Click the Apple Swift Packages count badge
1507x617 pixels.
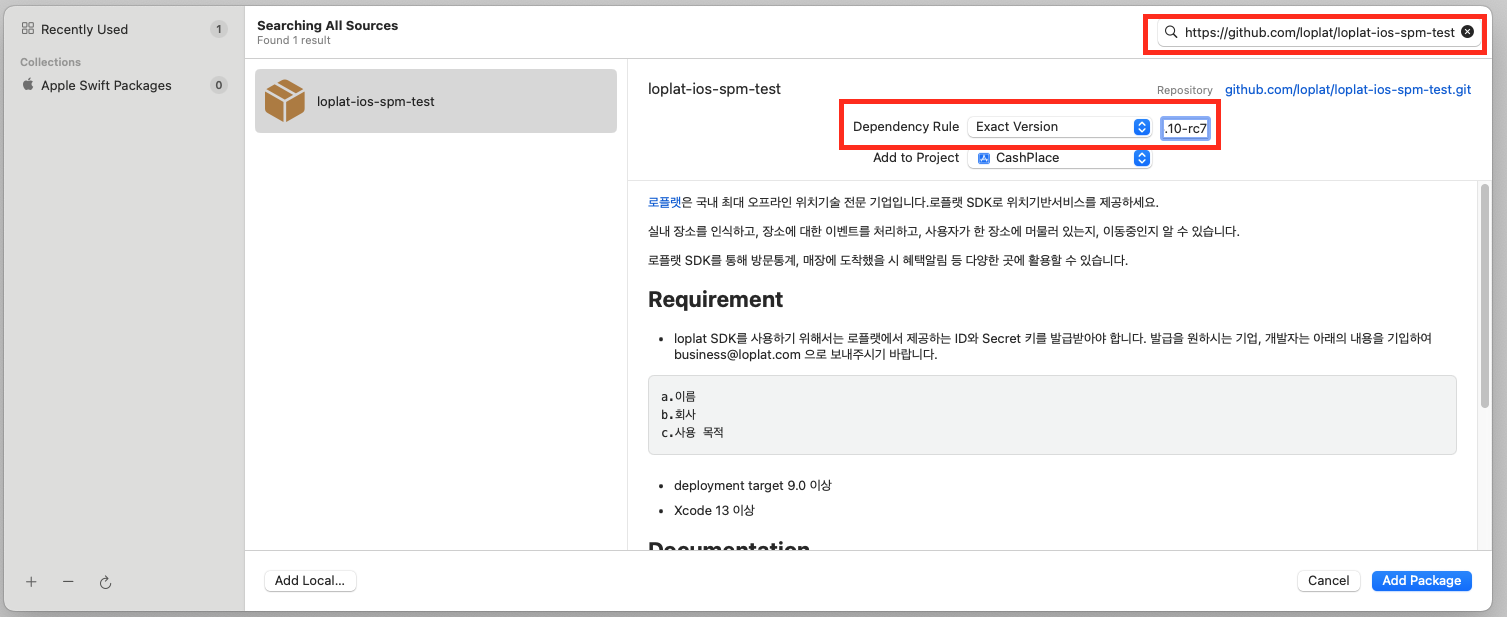click(219, 85)
